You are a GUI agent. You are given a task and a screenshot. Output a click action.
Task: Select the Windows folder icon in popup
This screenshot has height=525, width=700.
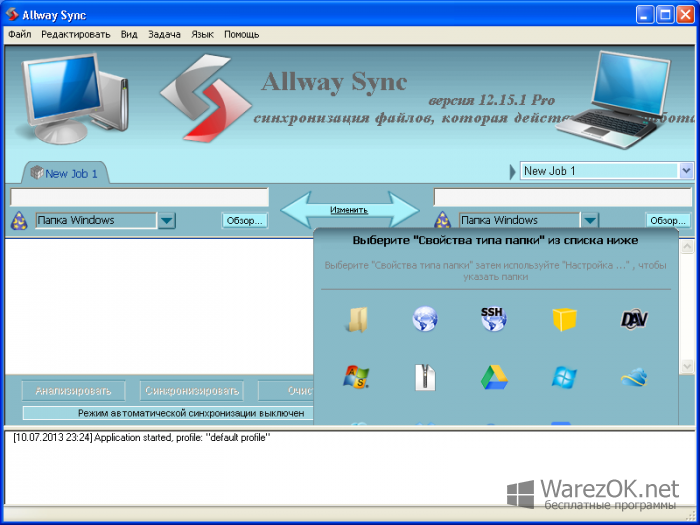357,319
